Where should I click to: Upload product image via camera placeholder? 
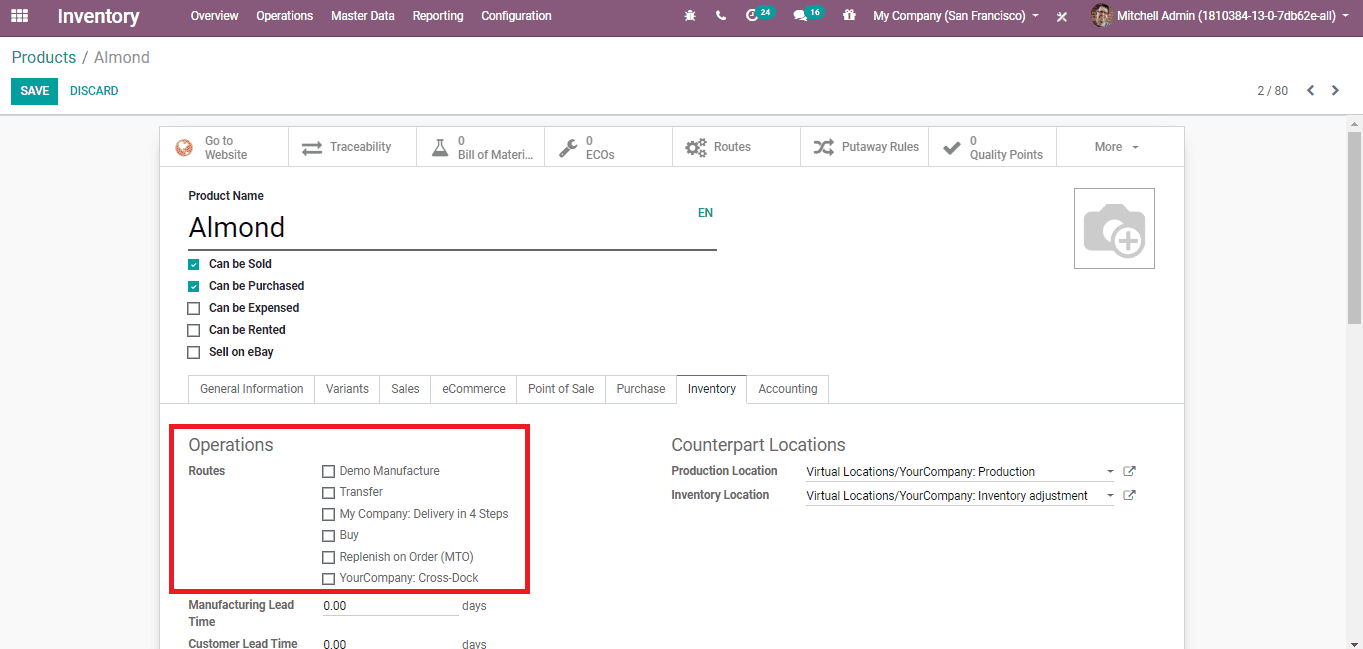tap(1114, 228)
